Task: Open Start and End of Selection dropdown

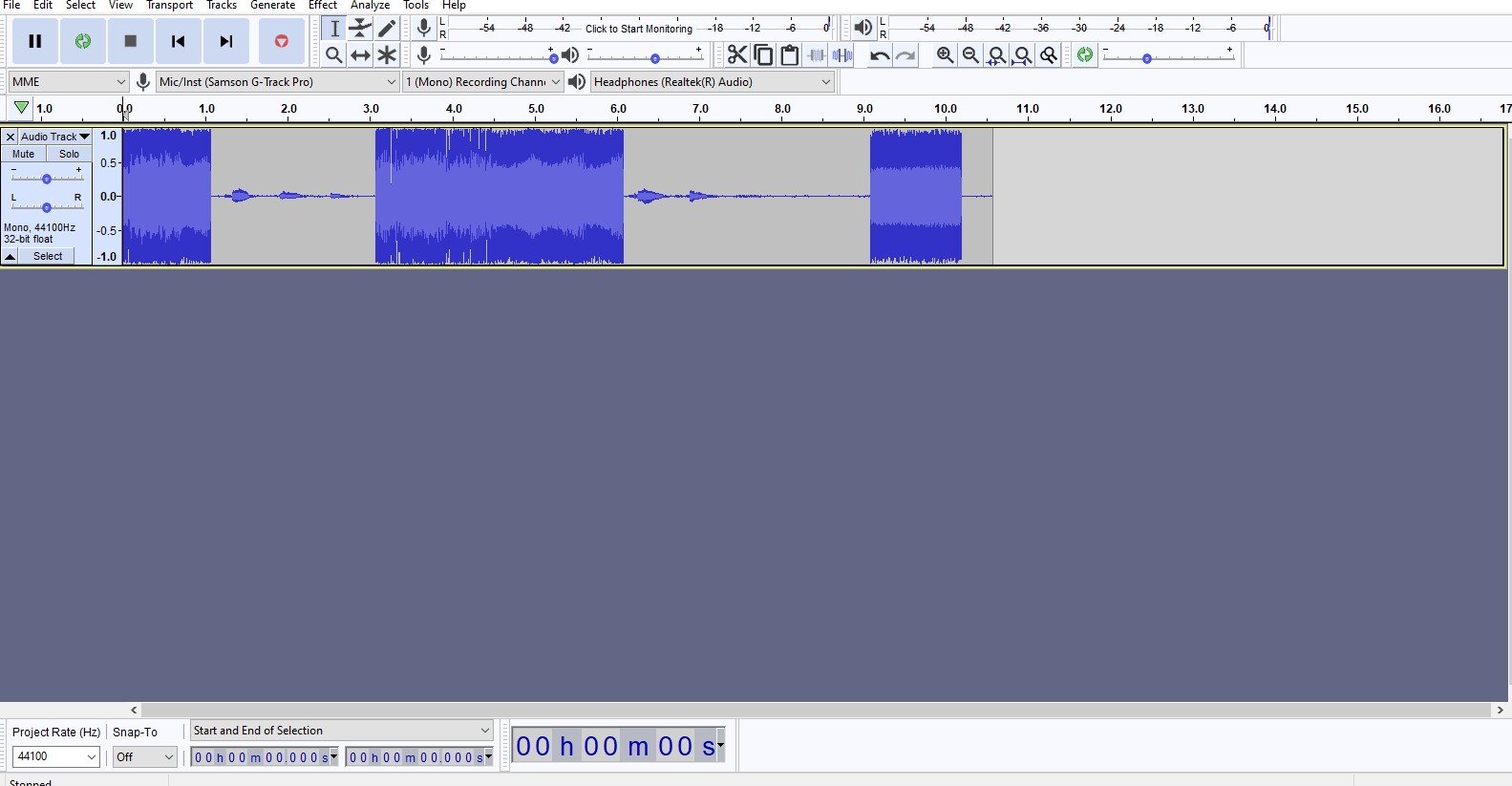Action: [341, 731]
